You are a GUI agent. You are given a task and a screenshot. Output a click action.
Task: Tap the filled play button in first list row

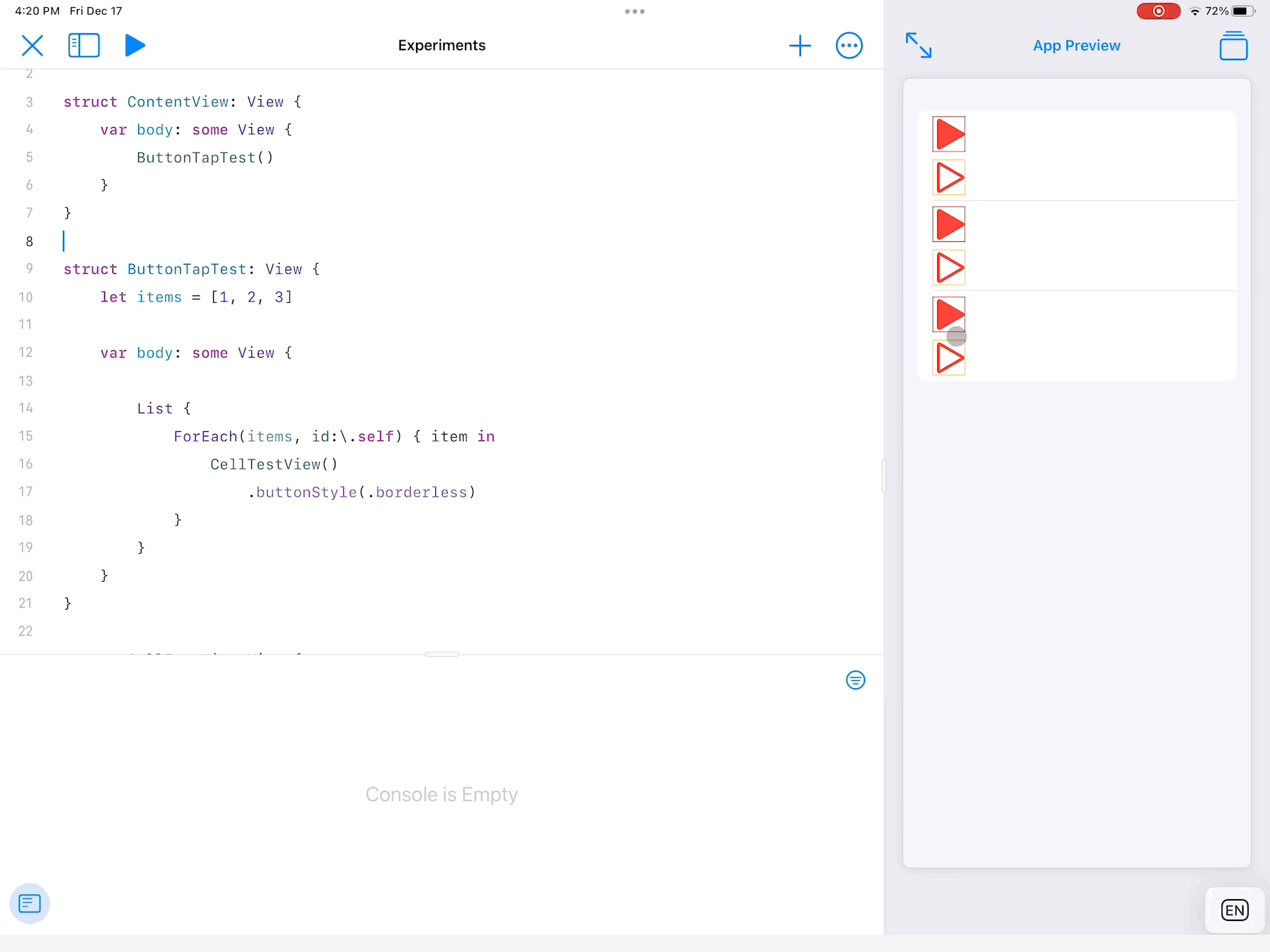(949, 134)
